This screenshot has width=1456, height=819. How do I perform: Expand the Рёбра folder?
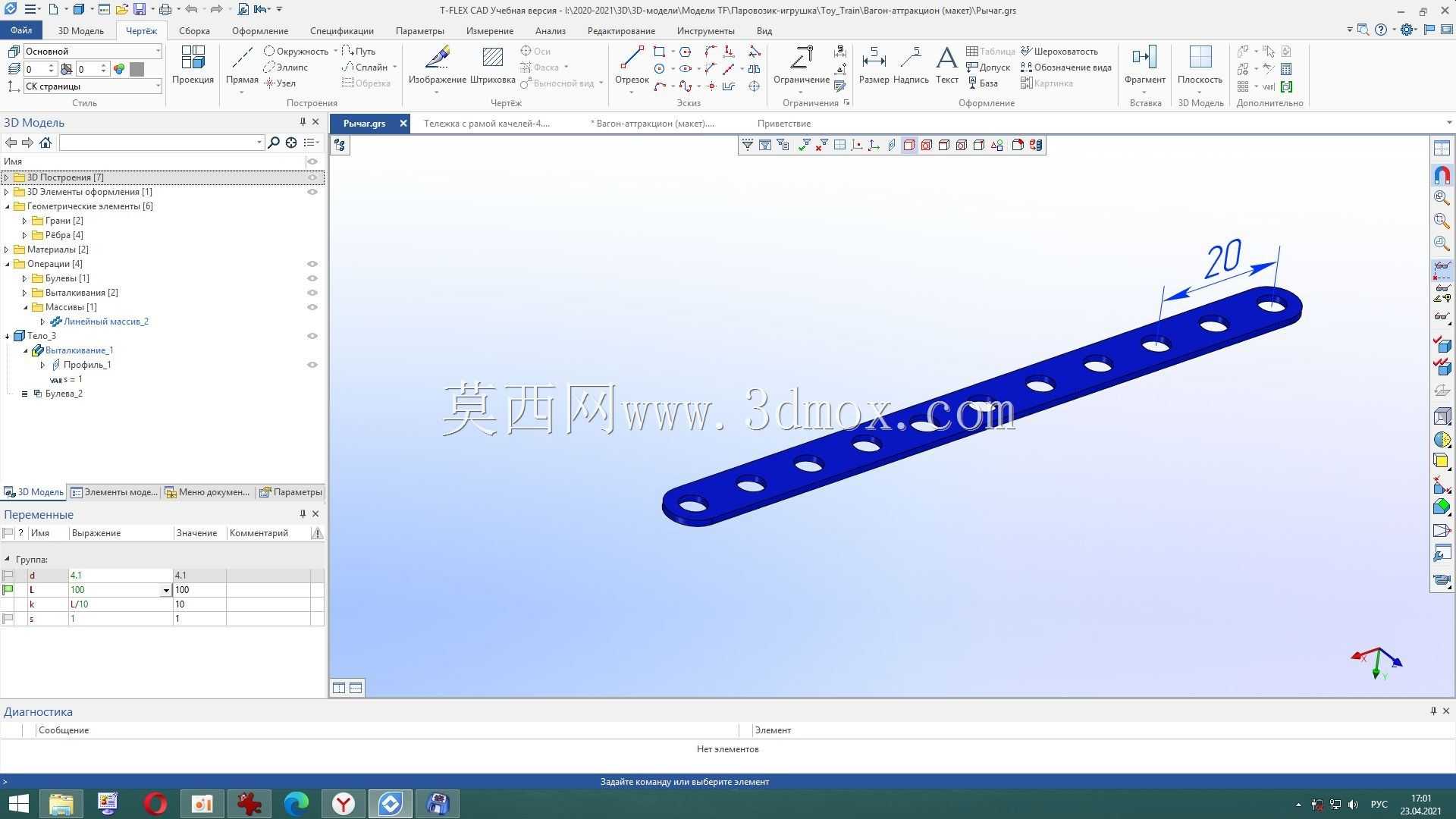tap(25, 235)
